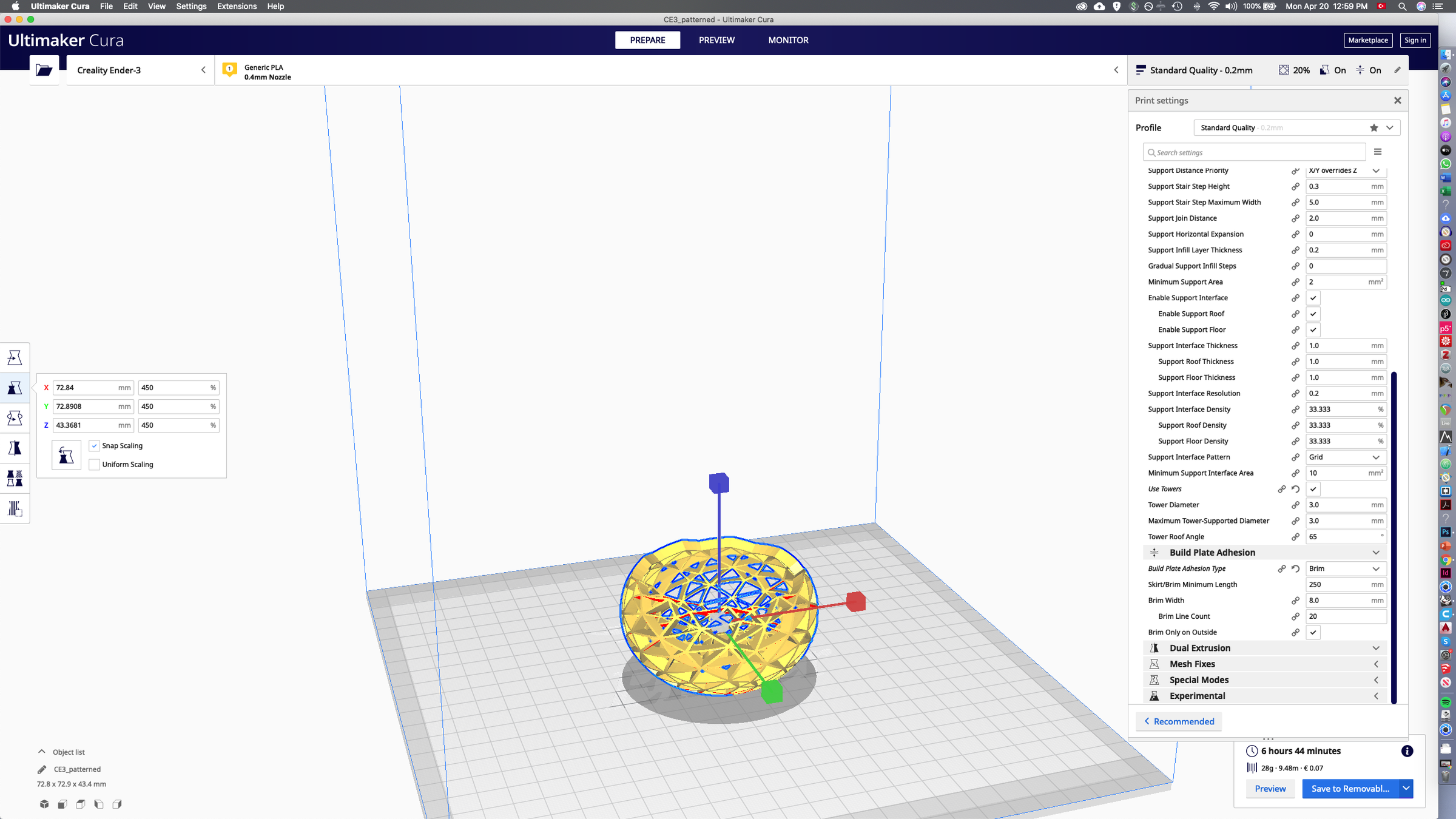Open the Support Interface Pattern dropdown
Screen dimensions: 1456x819
pos(1346,457)
